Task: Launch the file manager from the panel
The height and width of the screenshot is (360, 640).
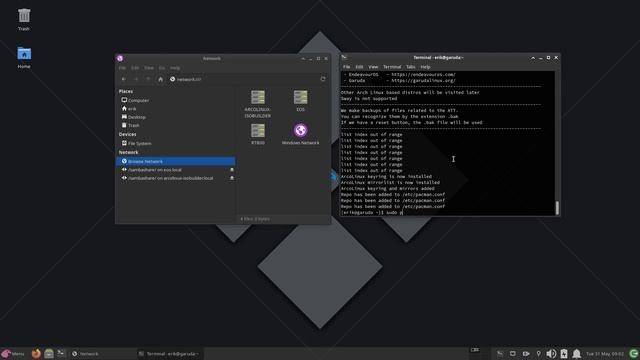Action: (x=49, y=353)
